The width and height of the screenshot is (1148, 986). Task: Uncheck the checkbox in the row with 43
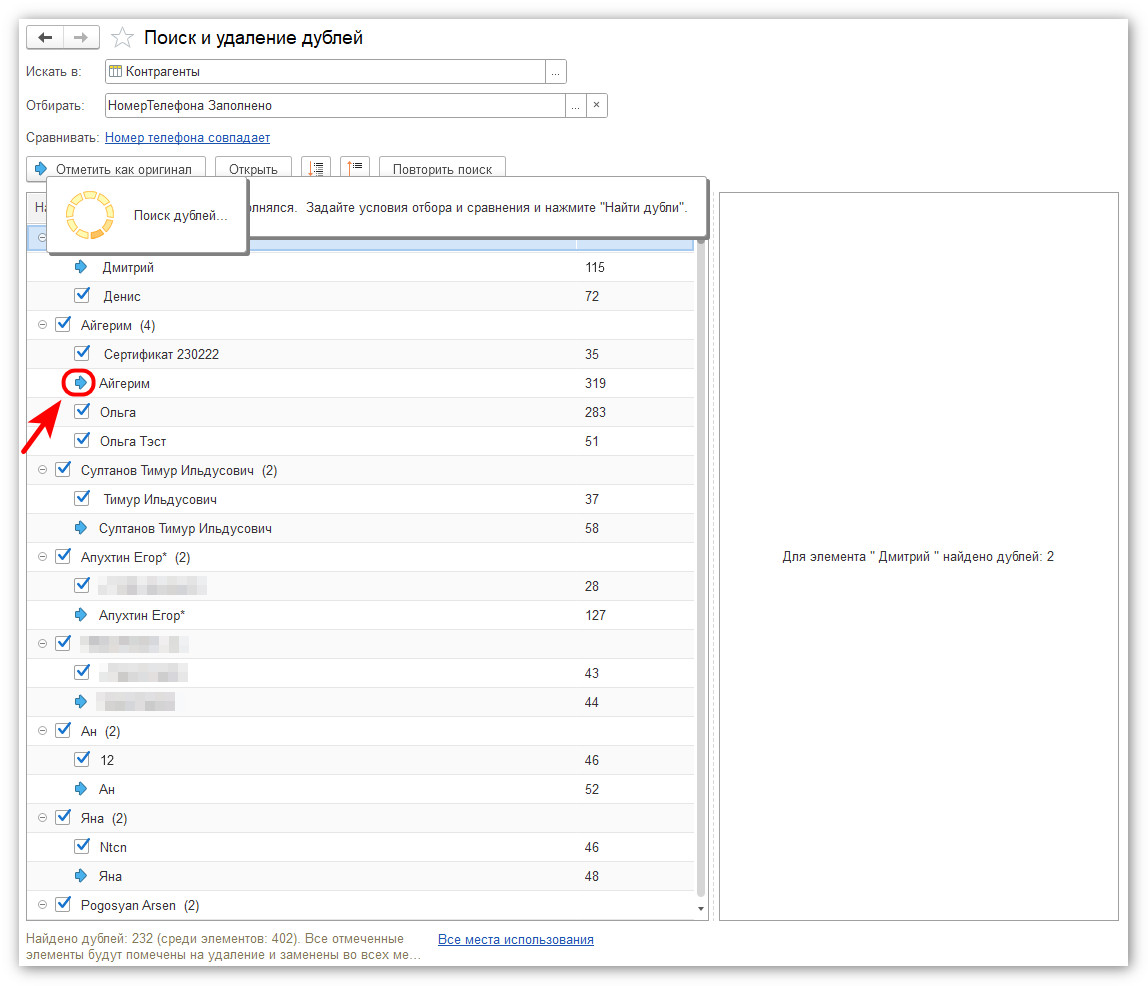pos(82,672)
